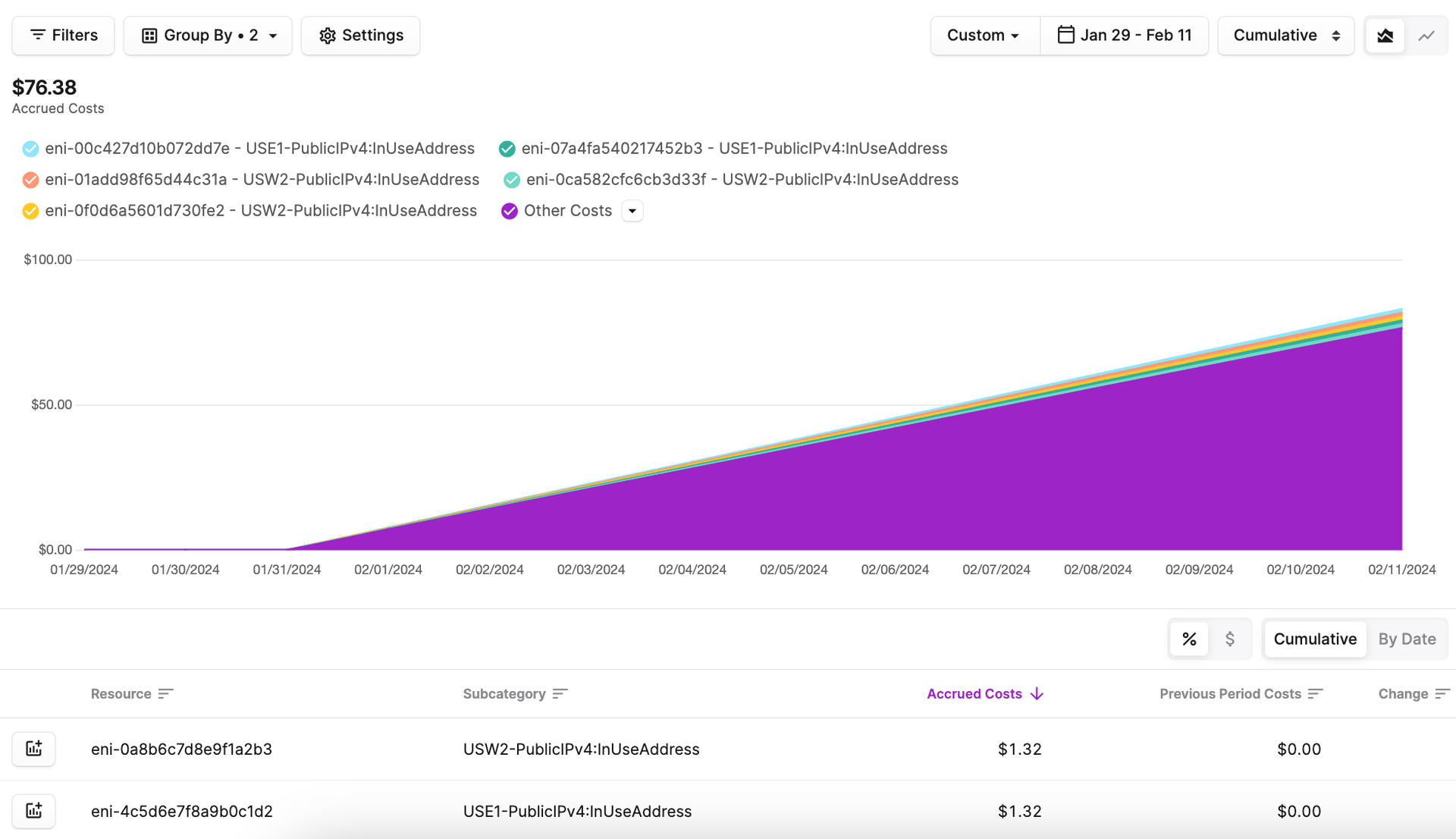Click the chart icon beside eni-0a8b6c7d8e9f1a2b3
Viewport: 1456px width, 839px height.
click(33, 749)
